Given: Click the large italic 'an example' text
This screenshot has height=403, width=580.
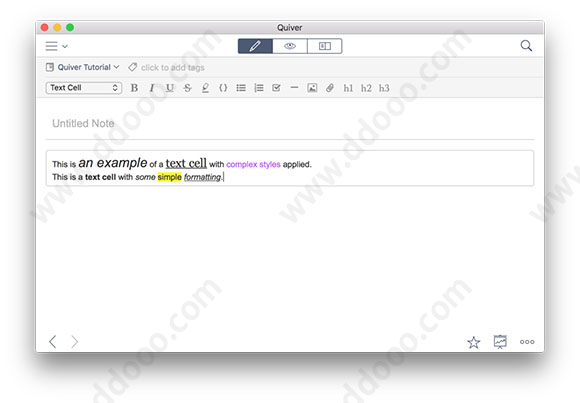Looking at the screenshot, I should pos(113,163).
